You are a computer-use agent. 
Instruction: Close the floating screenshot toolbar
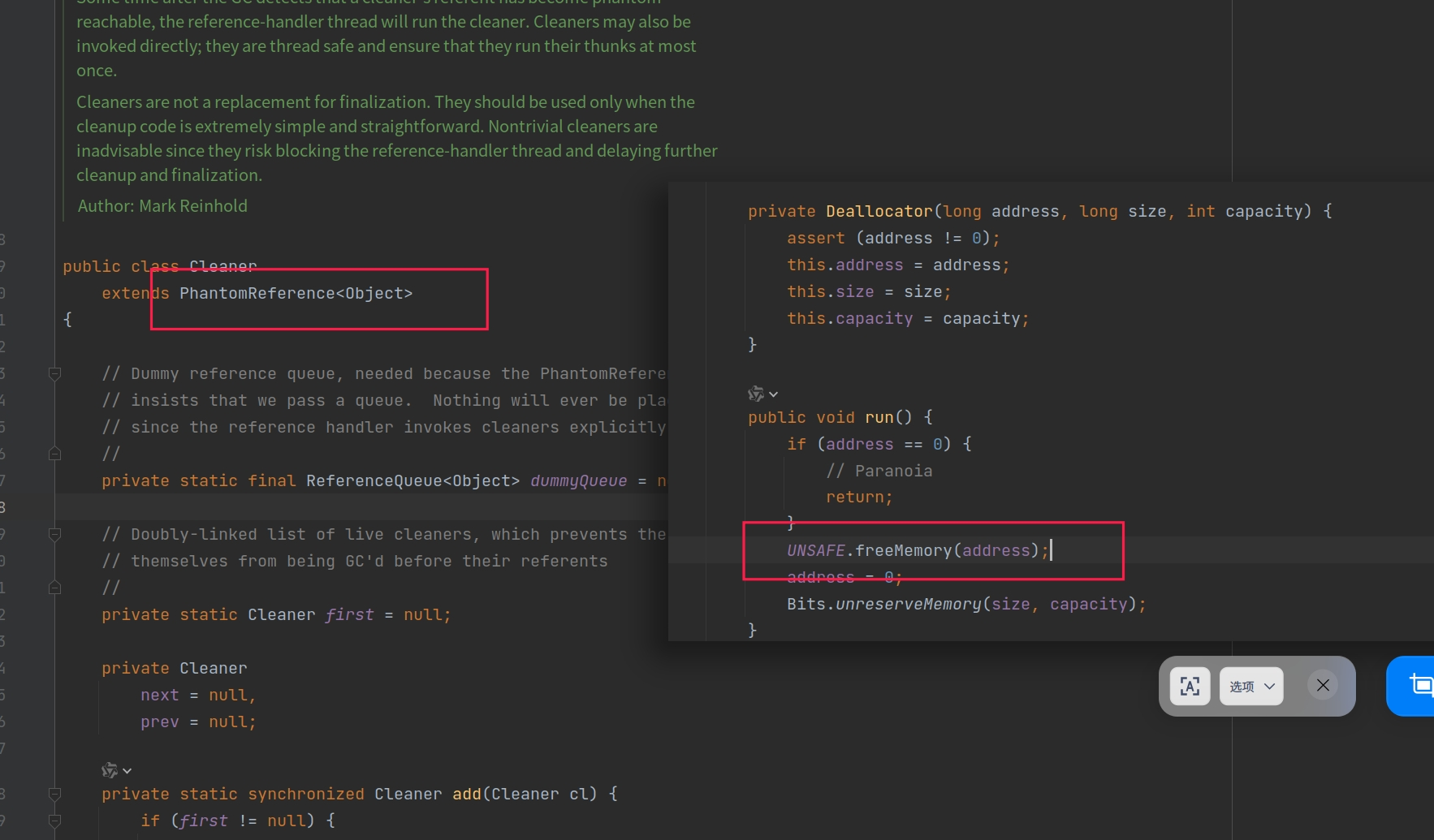pos(1323,686)
